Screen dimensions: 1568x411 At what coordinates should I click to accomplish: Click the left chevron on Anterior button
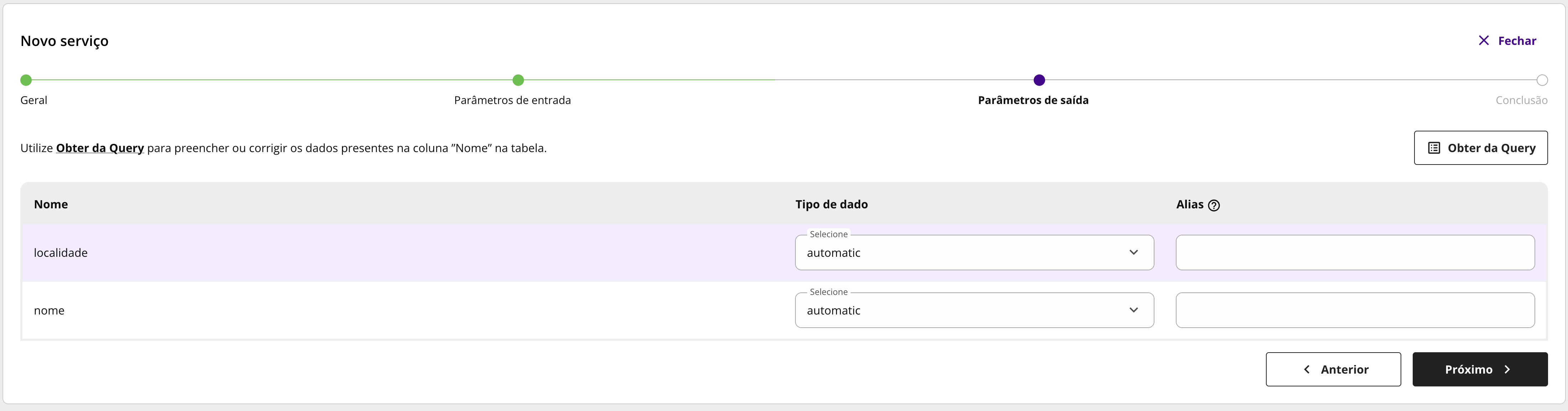[x=1306, y=370]
